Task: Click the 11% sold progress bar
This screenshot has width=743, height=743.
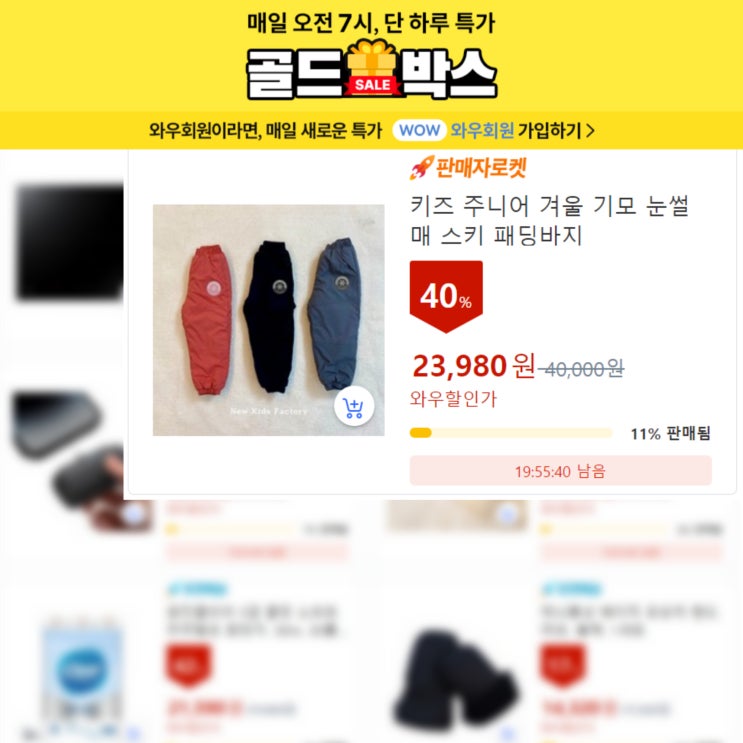Action: 511,433
